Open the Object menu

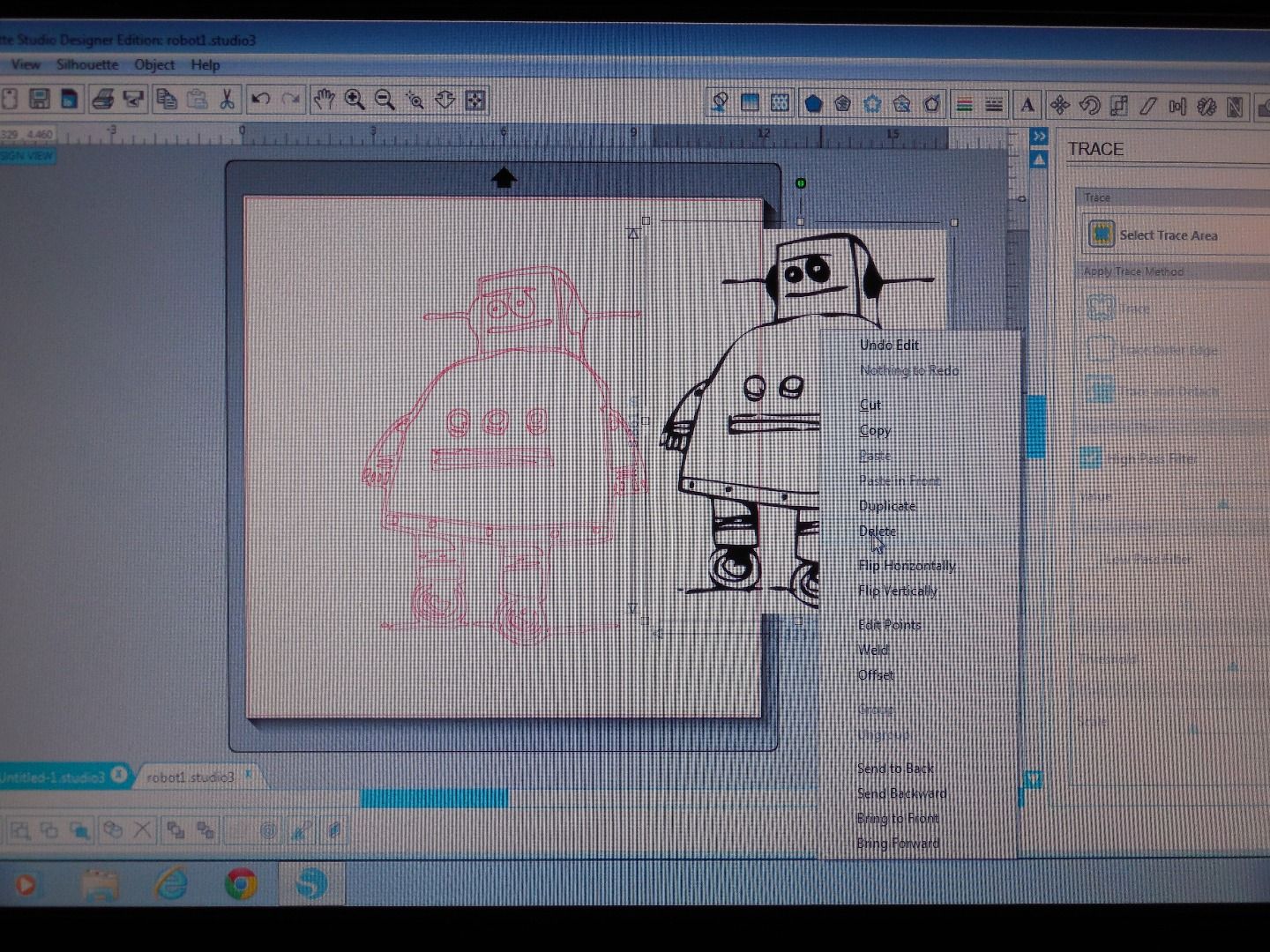(x=155, y=64)
